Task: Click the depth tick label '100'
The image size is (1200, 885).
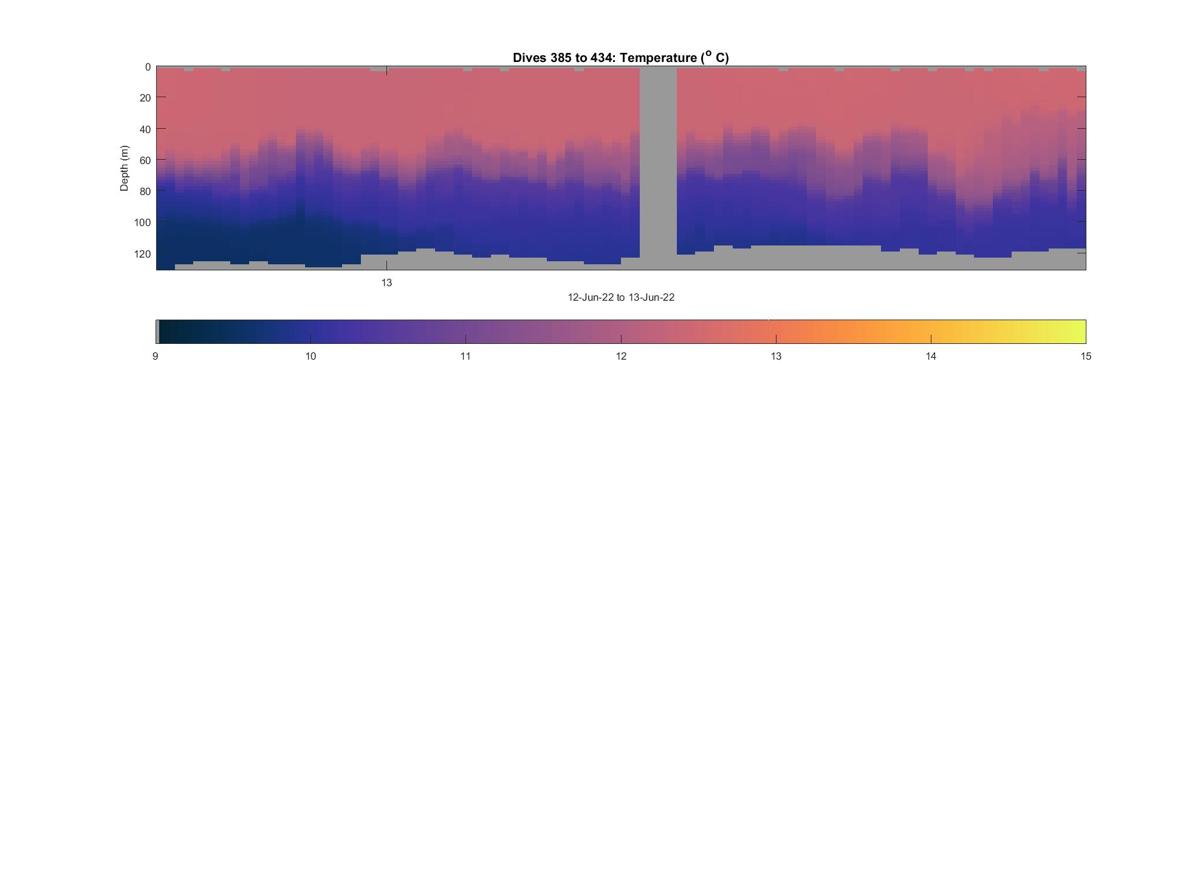Action: tap(142, 222)
